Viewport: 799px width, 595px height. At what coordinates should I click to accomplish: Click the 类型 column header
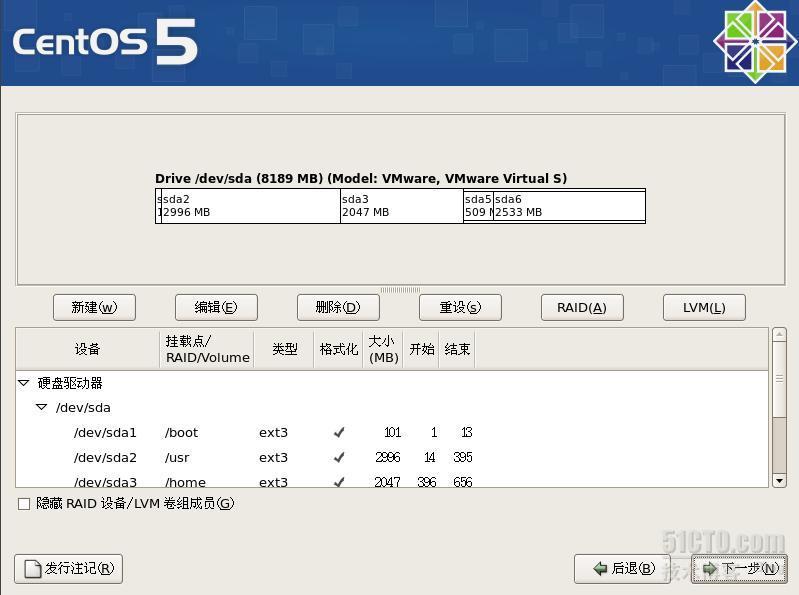[x=284, y=349]
